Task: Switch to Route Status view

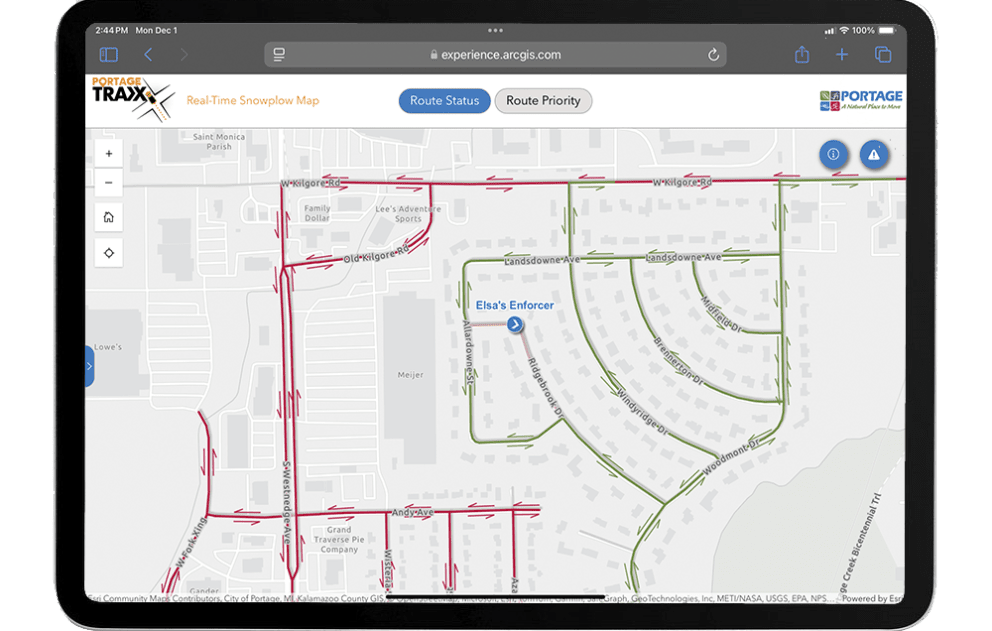Action: pyautogui.click(x=444, y=101)
